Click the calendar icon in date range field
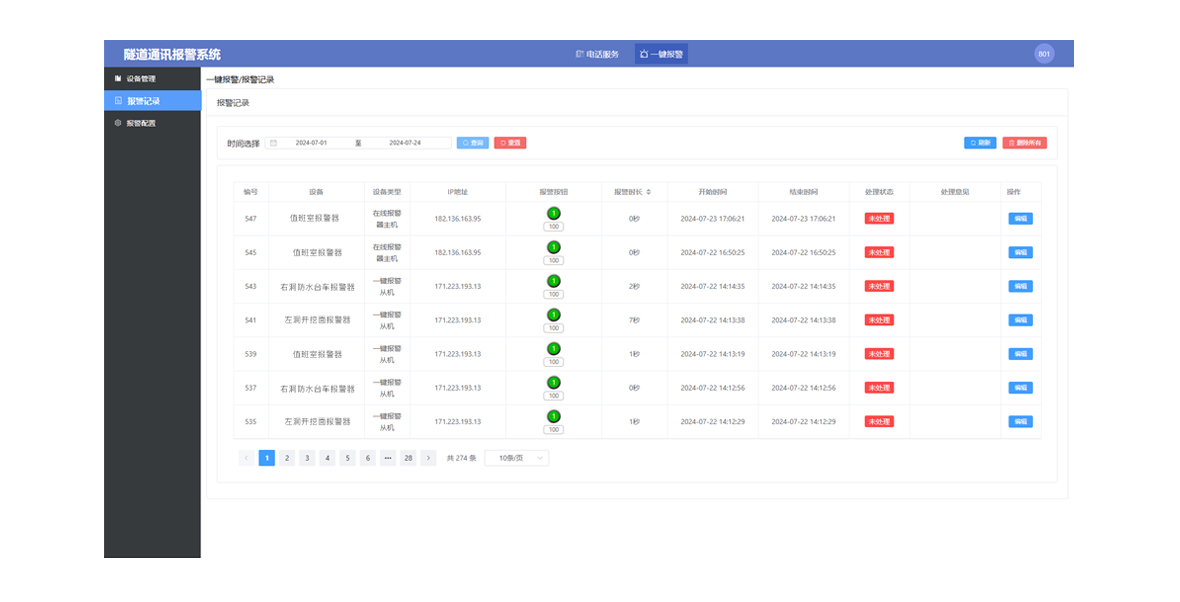 click(x=274, y=143)
